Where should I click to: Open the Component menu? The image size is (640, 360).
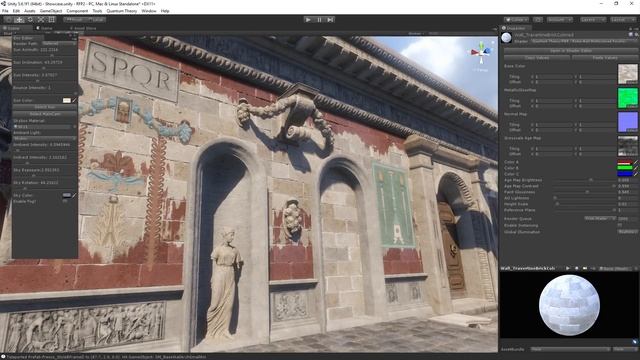[x=77, y=11]
